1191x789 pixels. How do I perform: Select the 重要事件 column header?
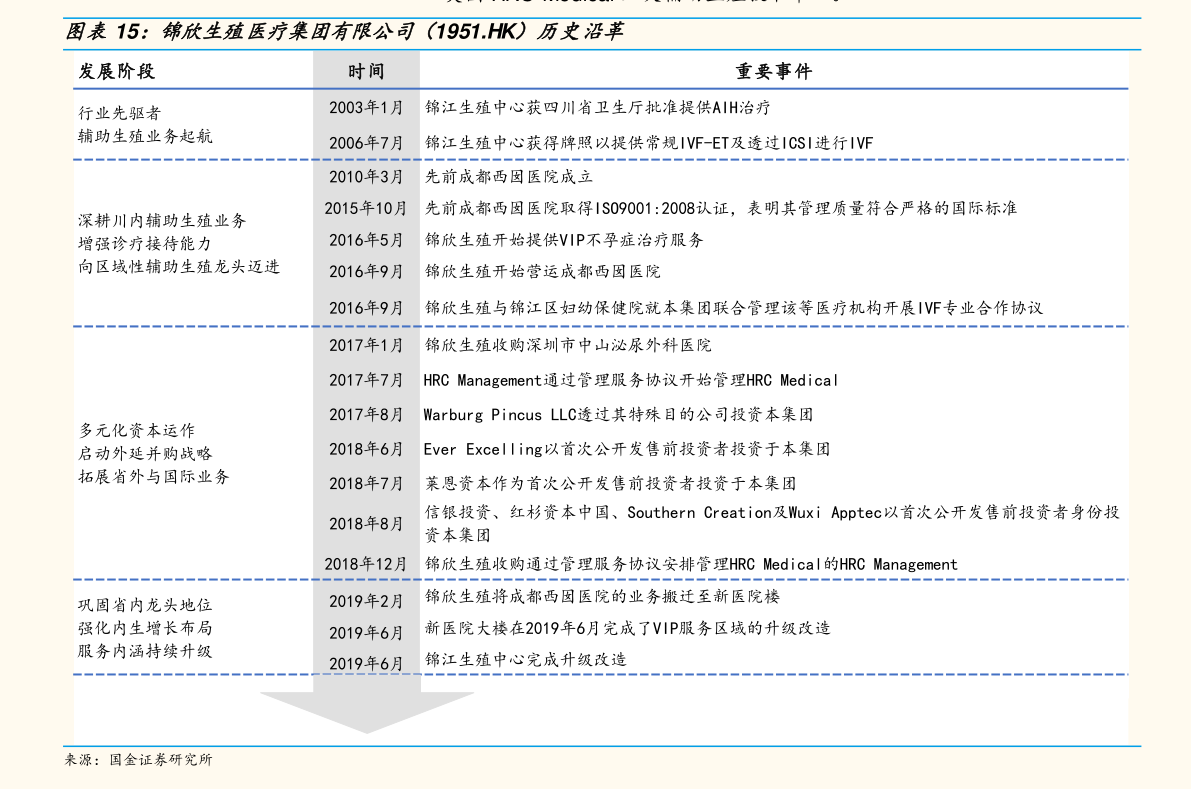pos(773,71)
